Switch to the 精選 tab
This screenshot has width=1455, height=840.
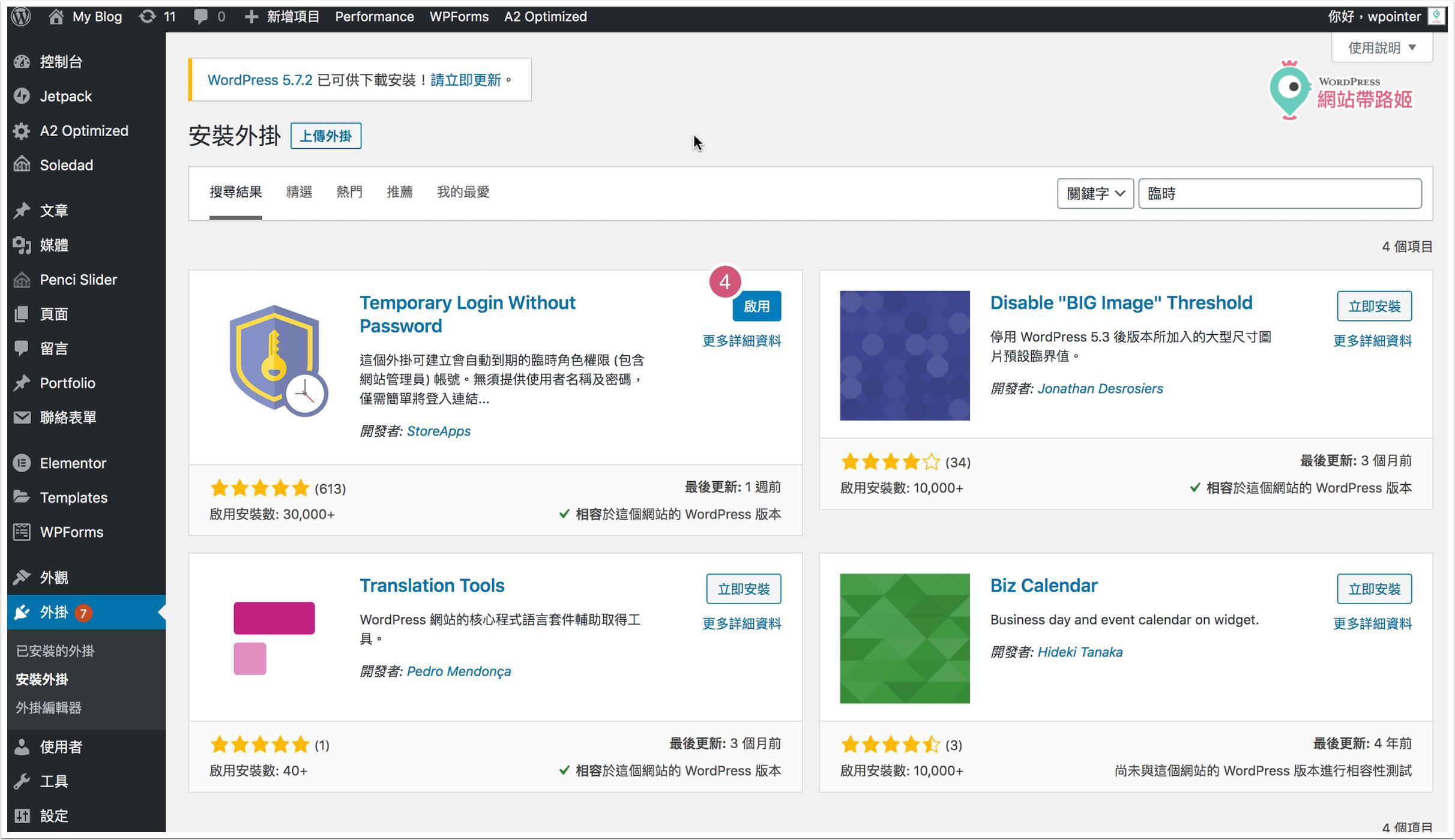point(299,192)
